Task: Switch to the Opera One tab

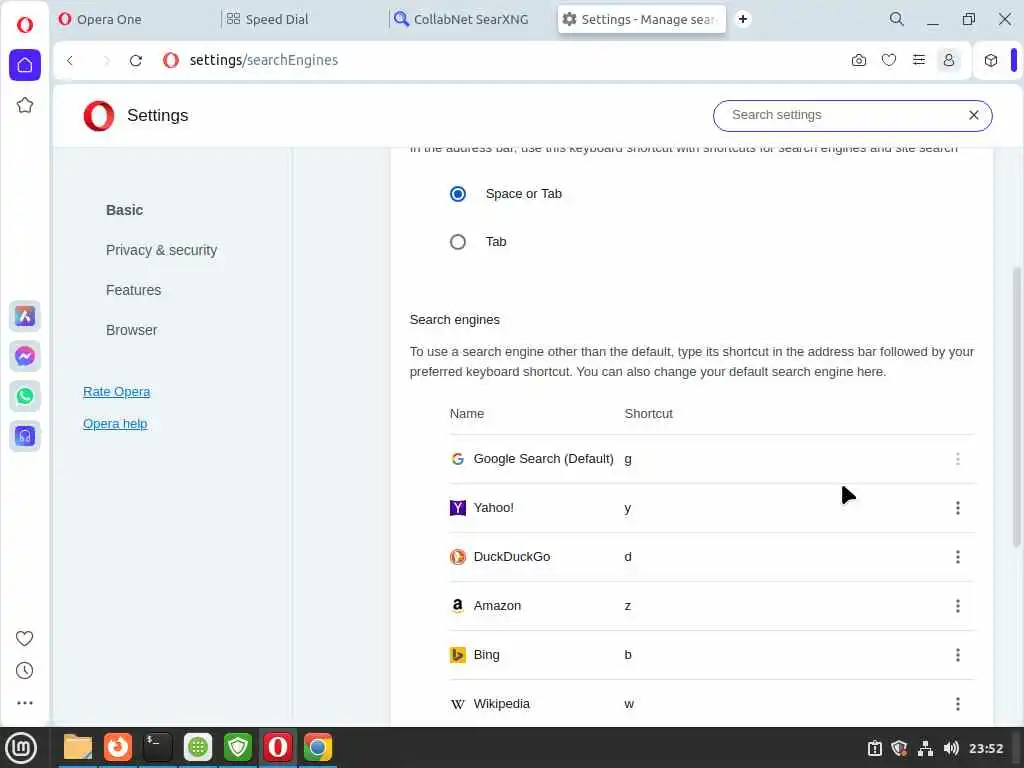Action: tap(134, 19)
